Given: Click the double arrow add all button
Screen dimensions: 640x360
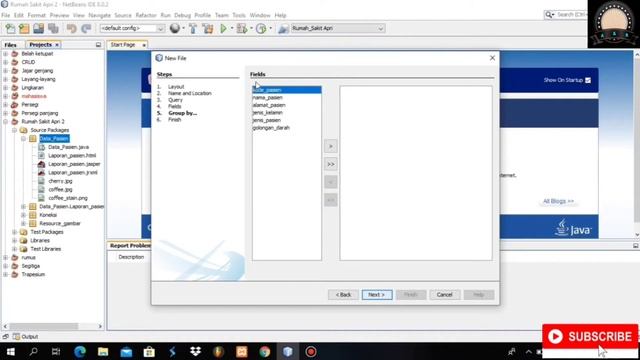Looking at the screenshot, I should [x=331, y=164].
